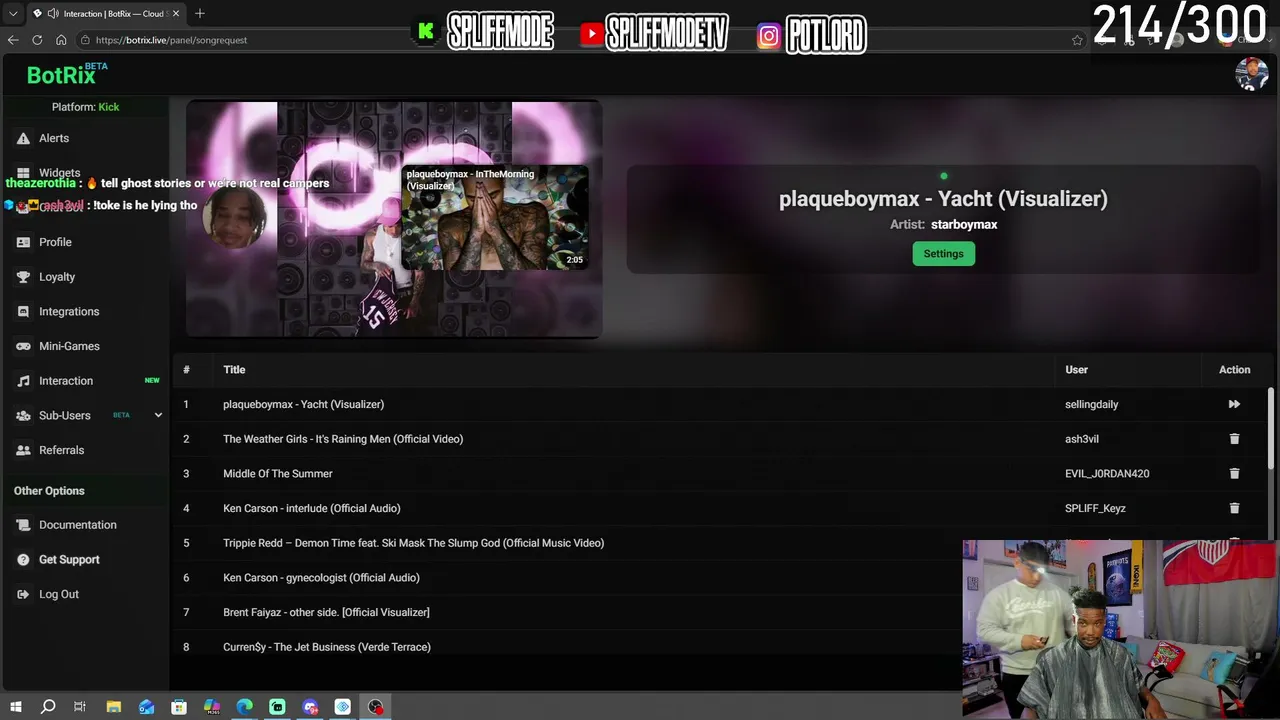Remove Ken Carson interlude from queue
1280x720 pixels.
click(1234, 508)
